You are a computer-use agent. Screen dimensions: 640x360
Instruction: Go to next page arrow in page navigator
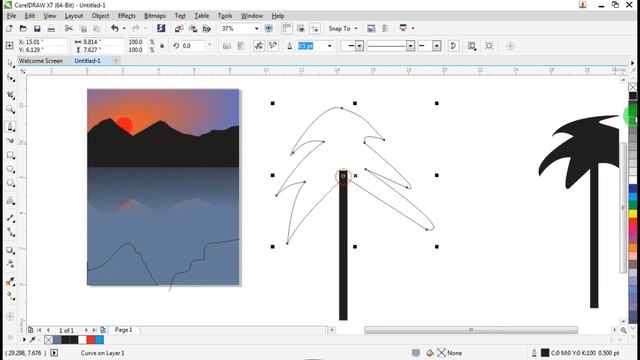pos(86,330)
